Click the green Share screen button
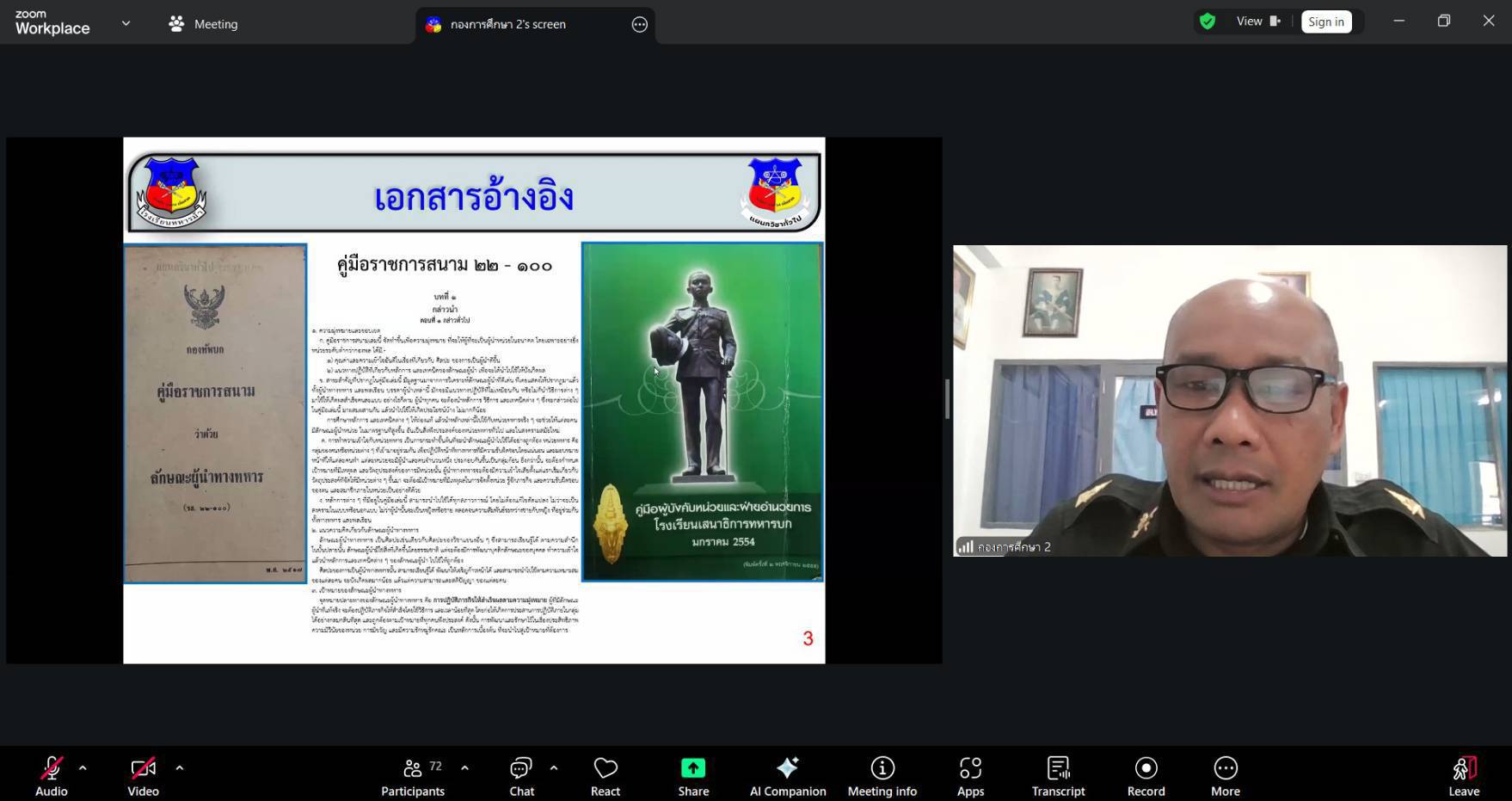 pyautogui.click(x=693, y=775)
